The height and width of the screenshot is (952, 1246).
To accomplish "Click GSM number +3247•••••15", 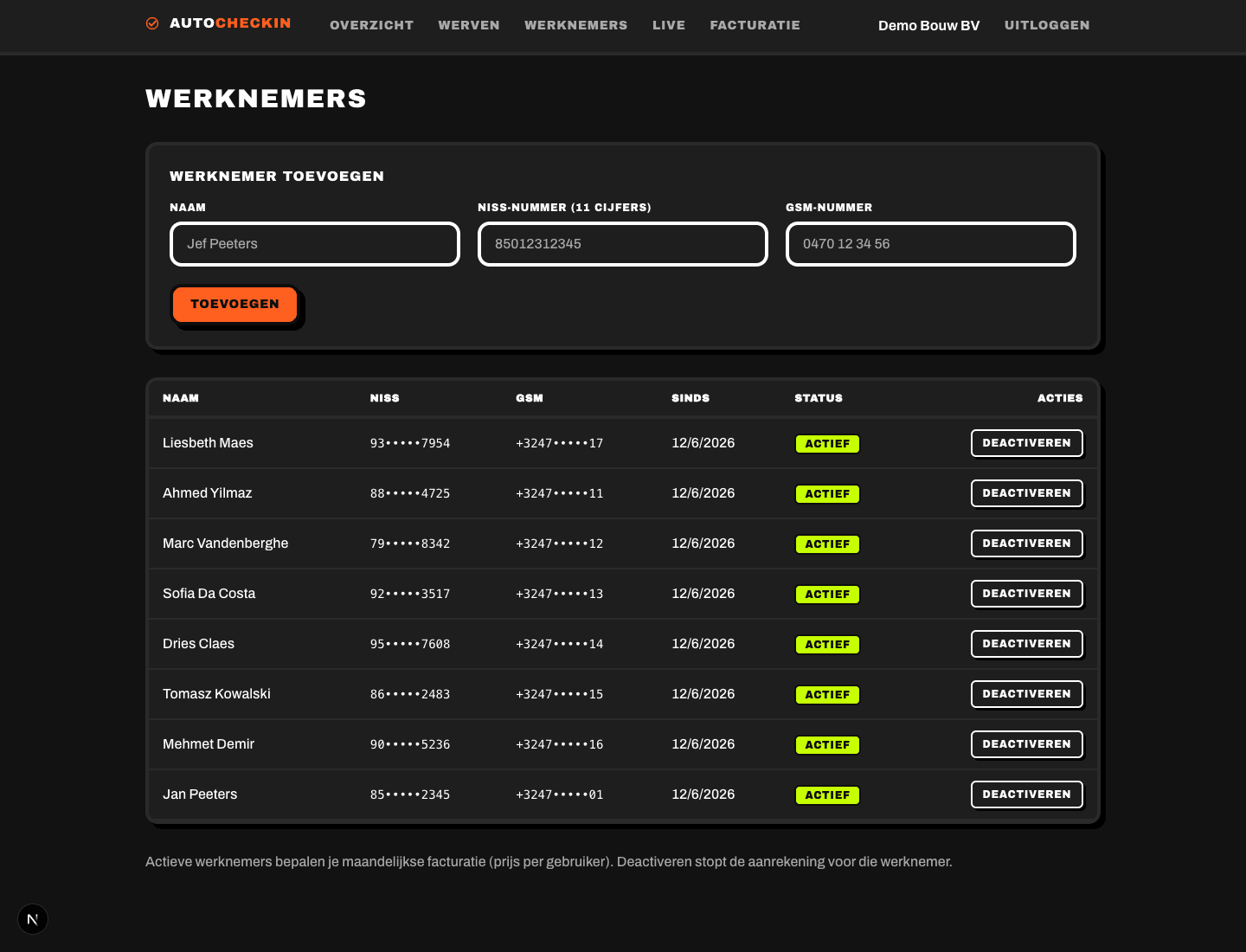I will pos(560,694).
